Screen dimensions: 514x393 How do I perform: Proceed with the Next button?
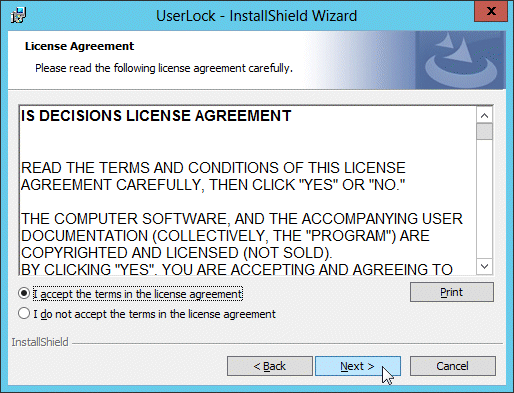coord(358,366)
